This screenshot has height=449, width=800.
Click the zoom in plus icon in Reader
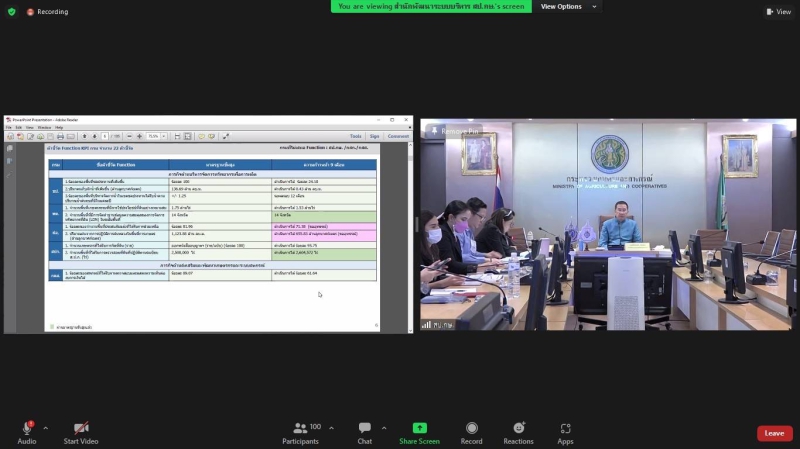click(x=139, y=136)
